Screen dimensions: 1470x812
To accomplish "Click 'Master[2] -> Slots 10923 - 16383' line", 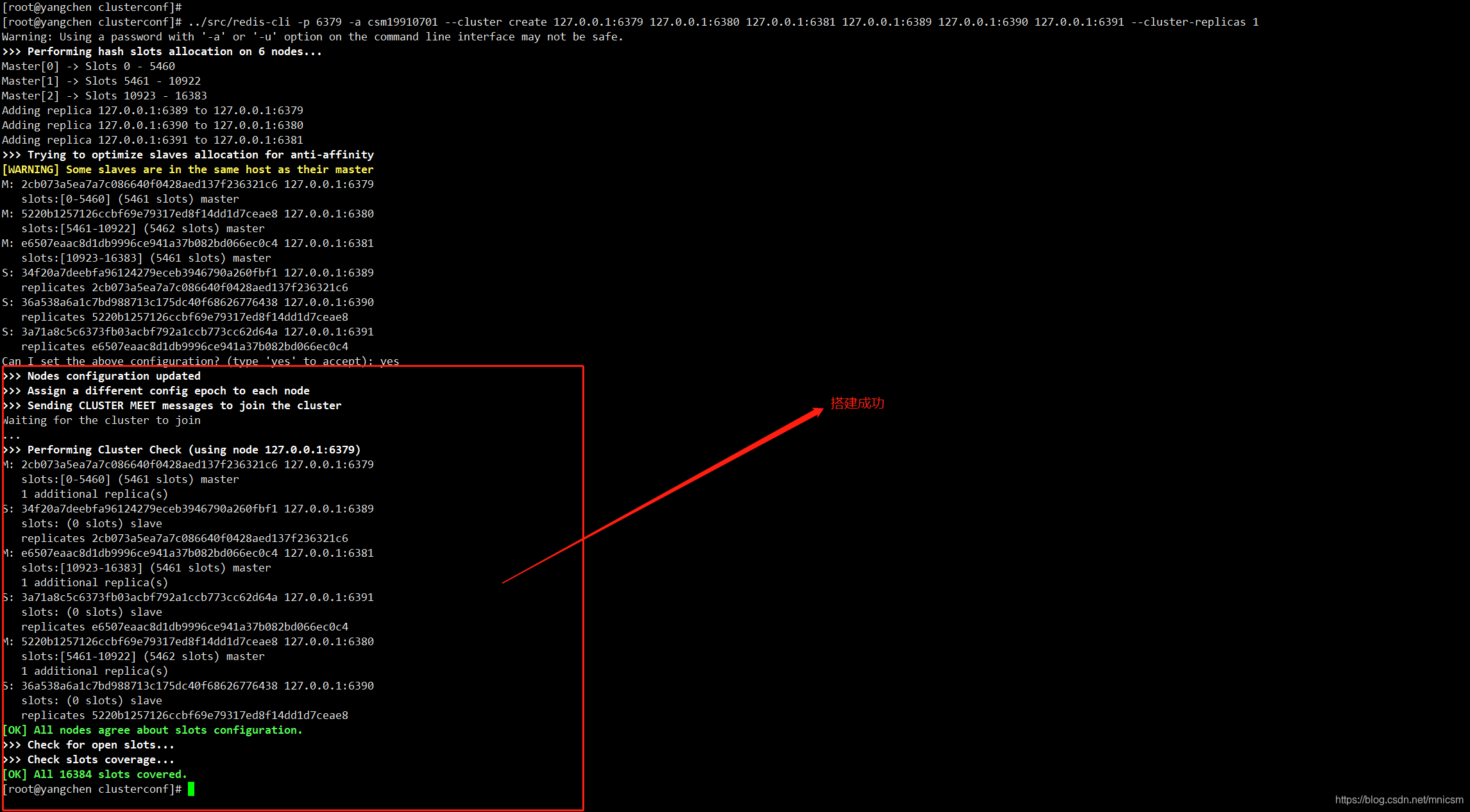I will [105, 96].
